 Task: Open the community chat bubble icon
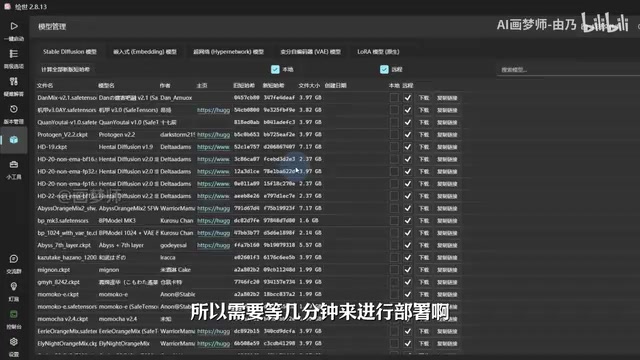coord(14,259)
